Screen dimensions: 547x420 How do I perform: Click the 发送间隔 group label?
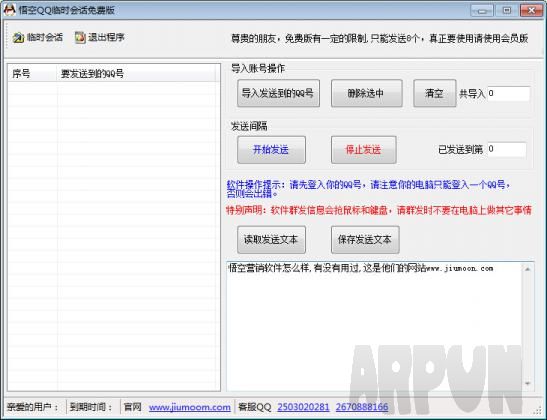click(249, 126)
